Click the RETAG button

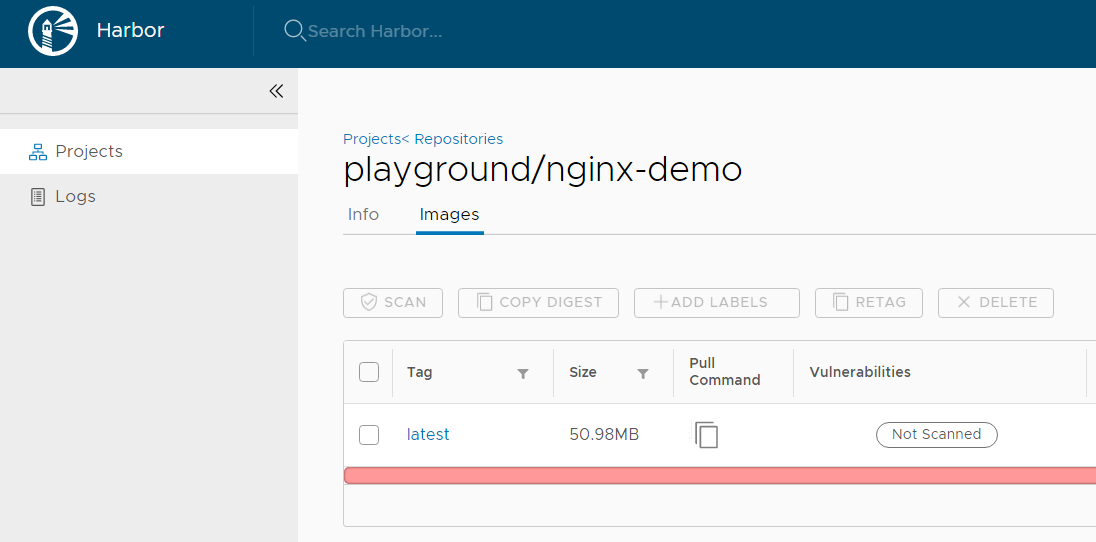click(869, 303)
